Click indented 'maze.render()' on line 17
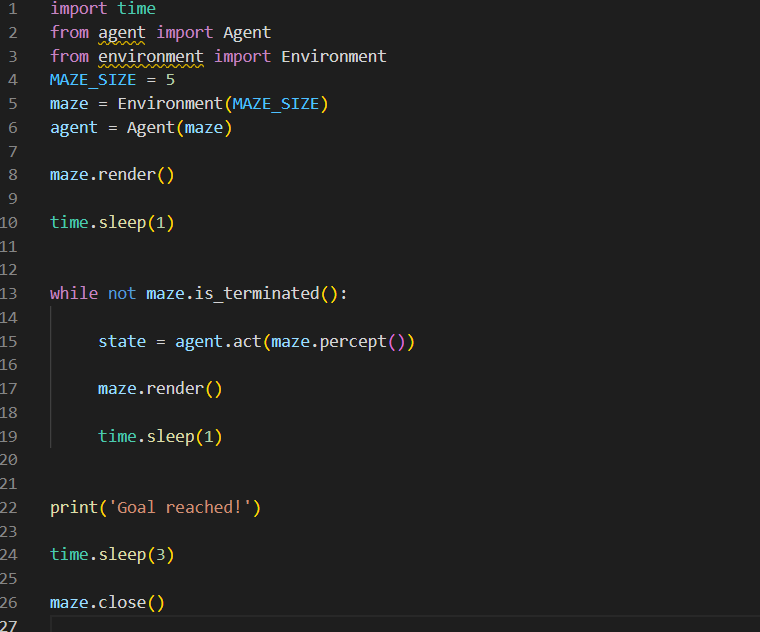The image size is (760, 632). click(160, 389)
